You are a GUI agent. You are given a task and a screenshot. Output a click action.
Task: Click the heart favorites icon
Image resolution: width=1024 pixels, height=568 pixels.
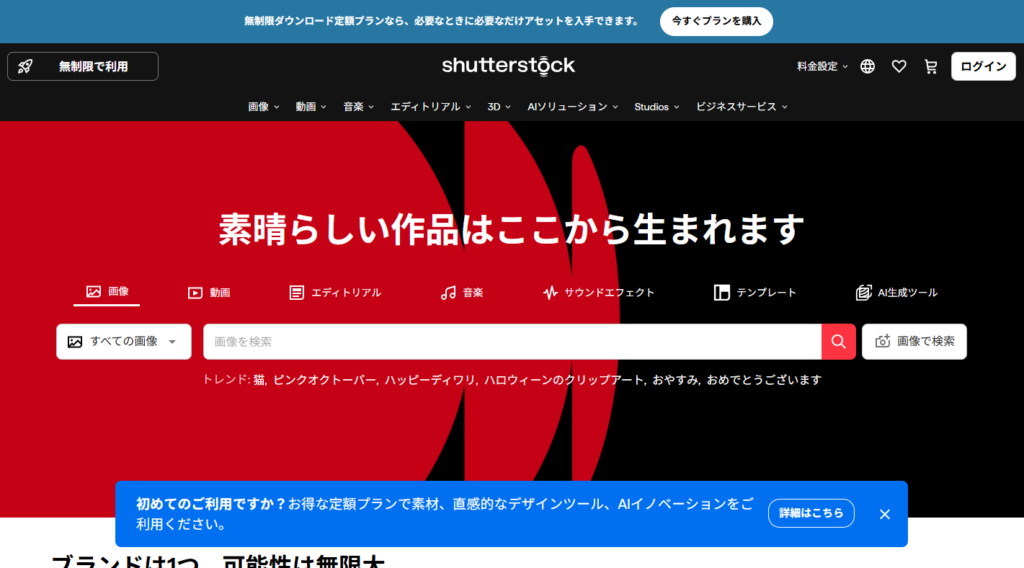(x=899, y=66)
